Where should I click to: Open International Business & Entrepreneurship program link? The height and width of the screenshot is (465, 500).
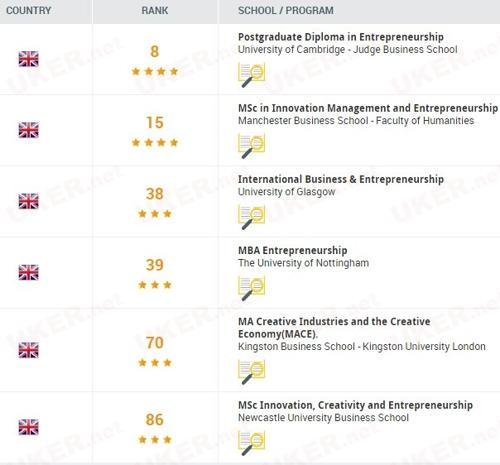[341, 179]
